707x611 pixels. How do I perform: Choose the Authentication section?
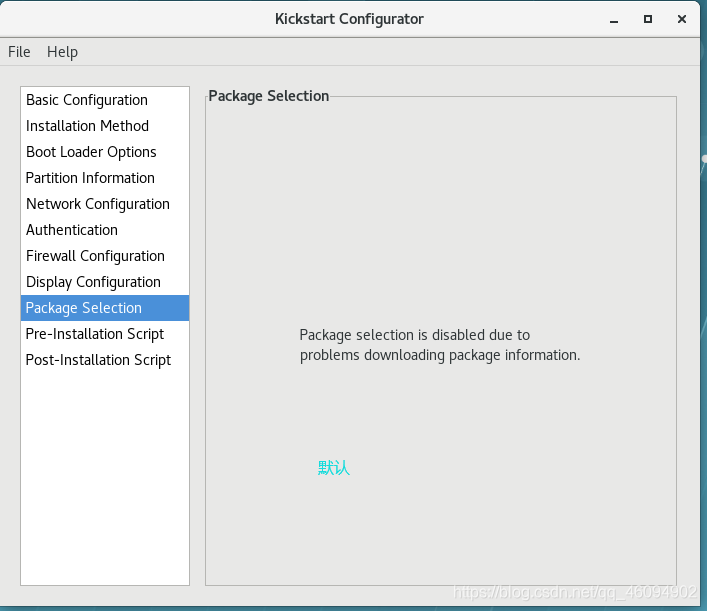point(105,230)
